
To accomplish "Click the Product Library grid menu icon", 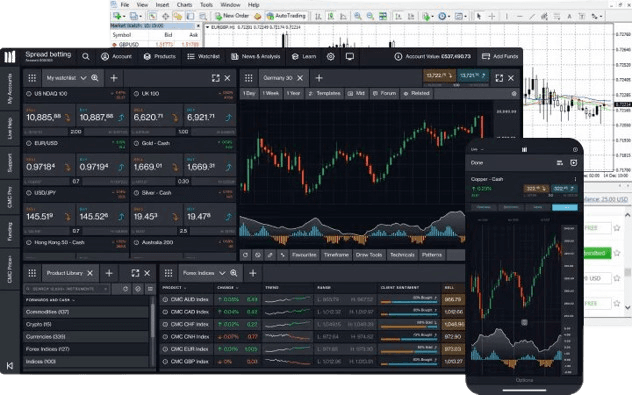I will 32,273.
